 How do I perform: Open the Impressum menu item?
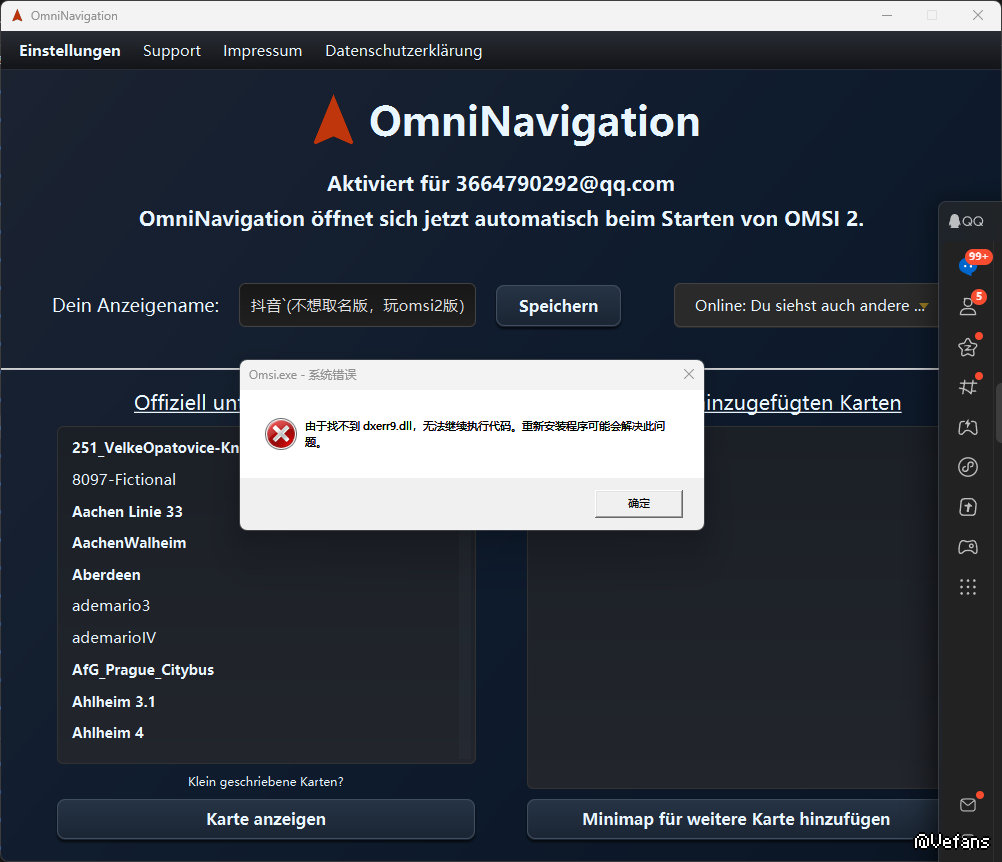tap(263, 50)
